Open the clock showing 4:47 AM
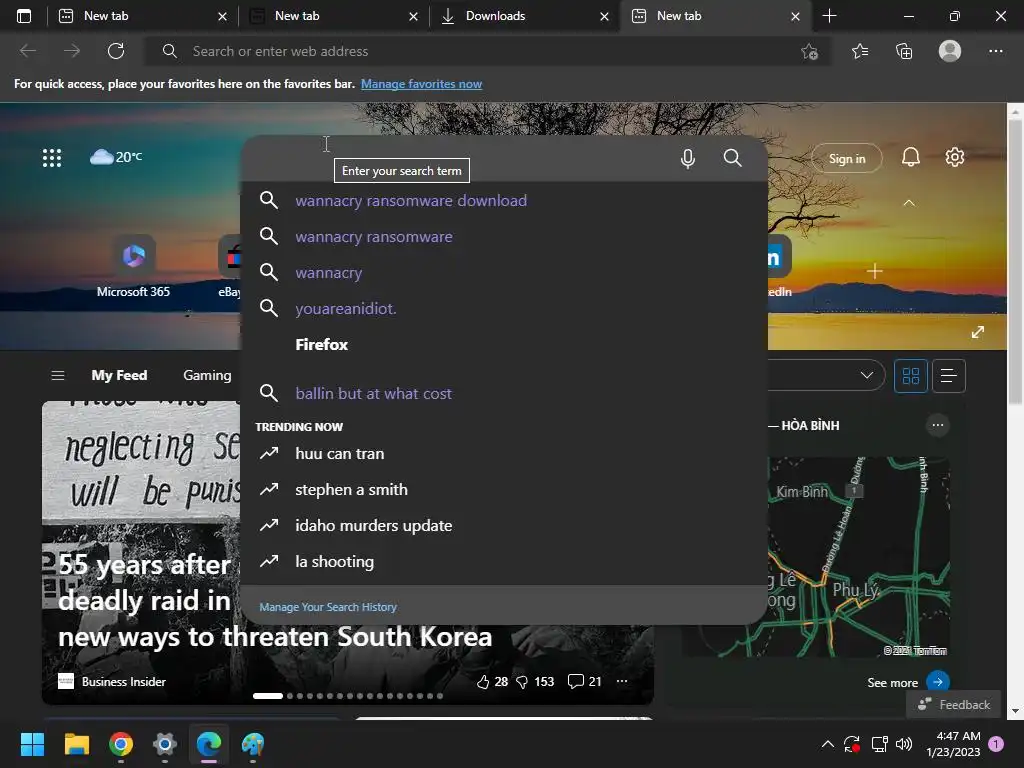 tap(953, 744)
